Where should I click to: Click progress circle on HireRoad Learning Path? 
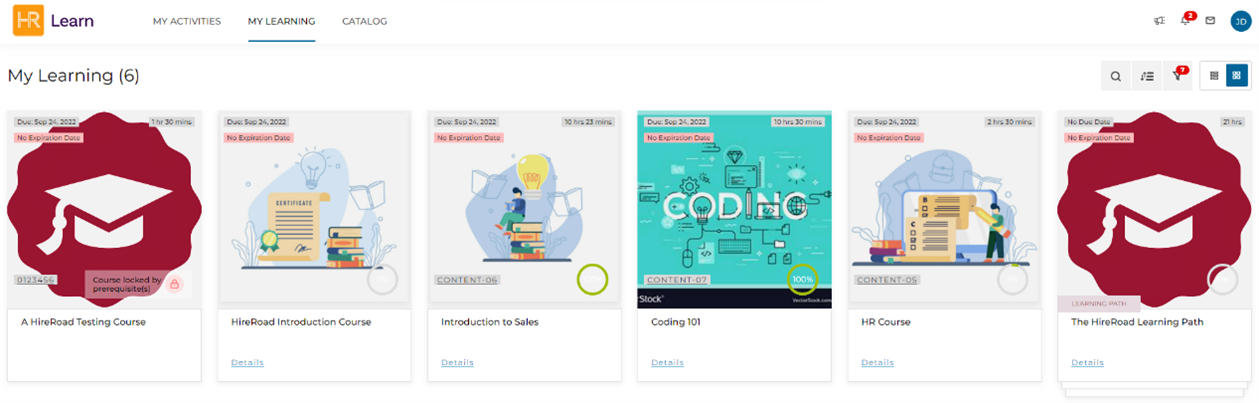click(1223, 280)
